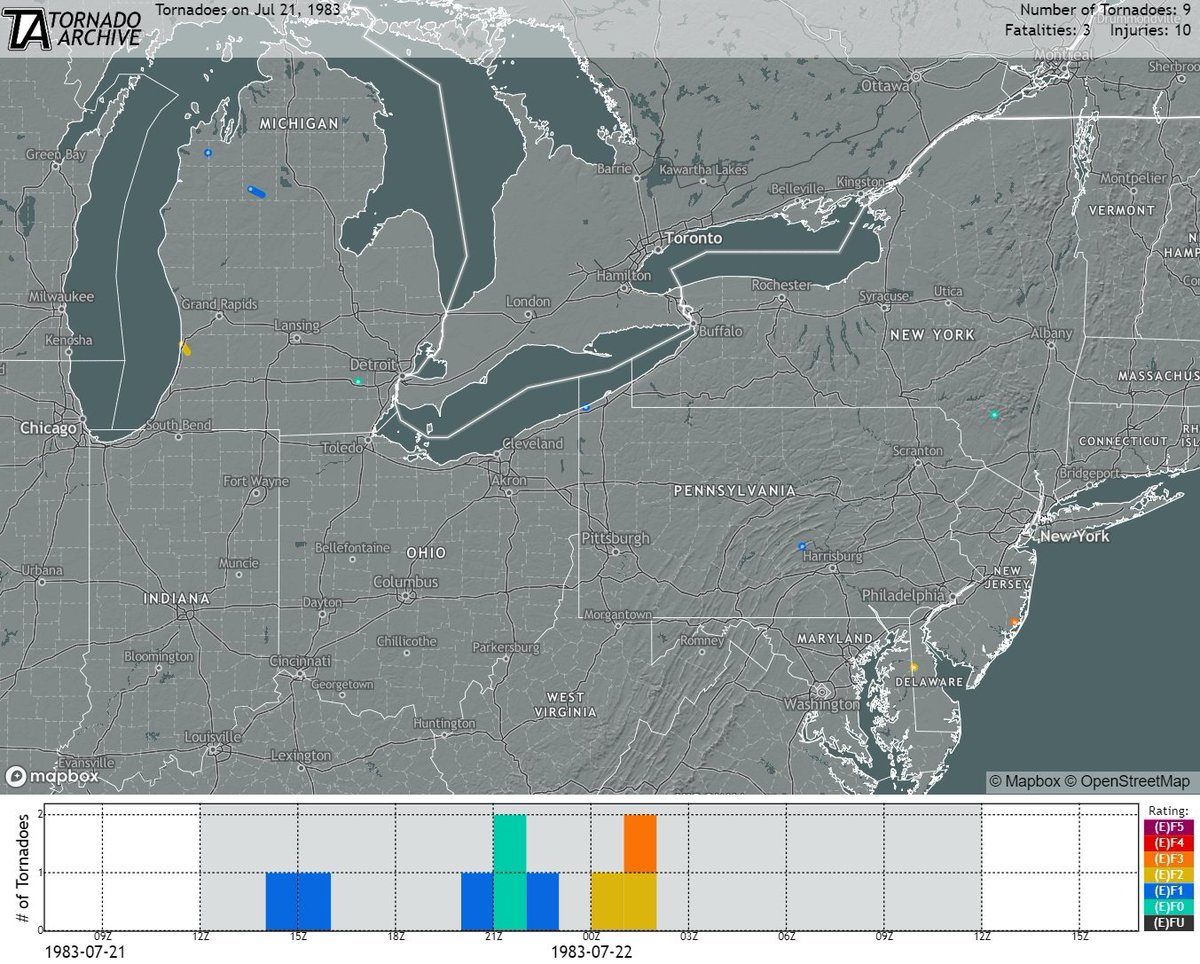
Task: Click the (E)F1 blue legend swatch
Action: [1167, 891]
